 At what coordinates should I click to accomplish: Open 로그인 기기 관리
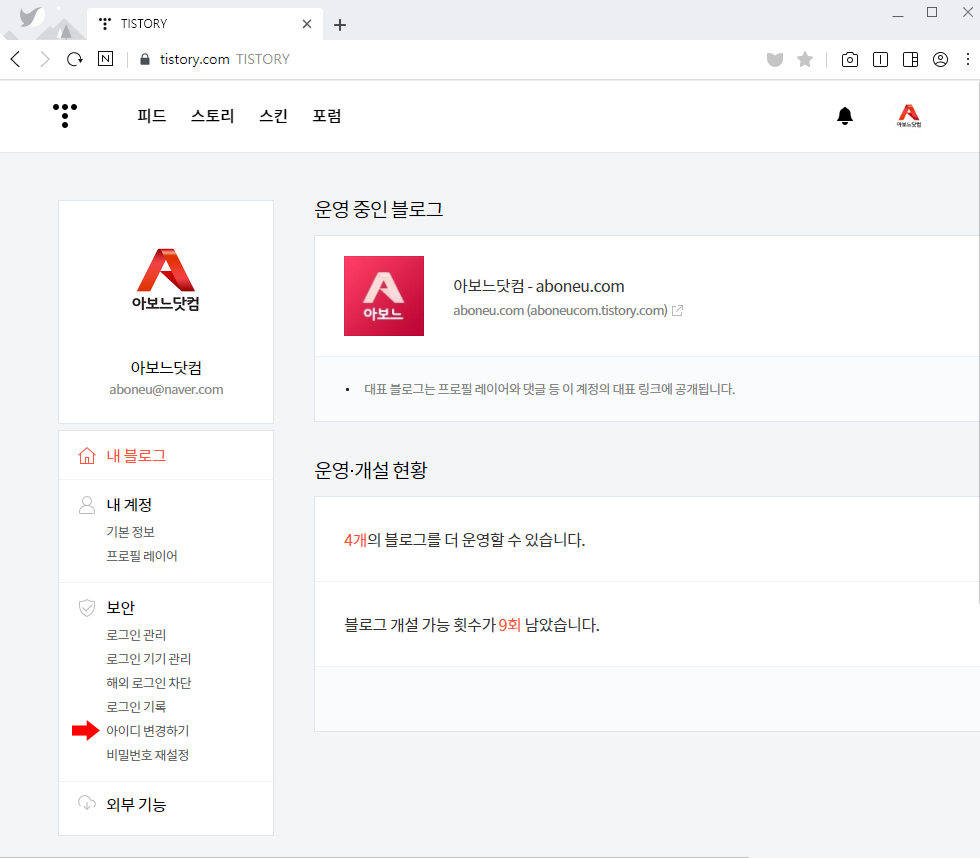click(x=149, y=659)
